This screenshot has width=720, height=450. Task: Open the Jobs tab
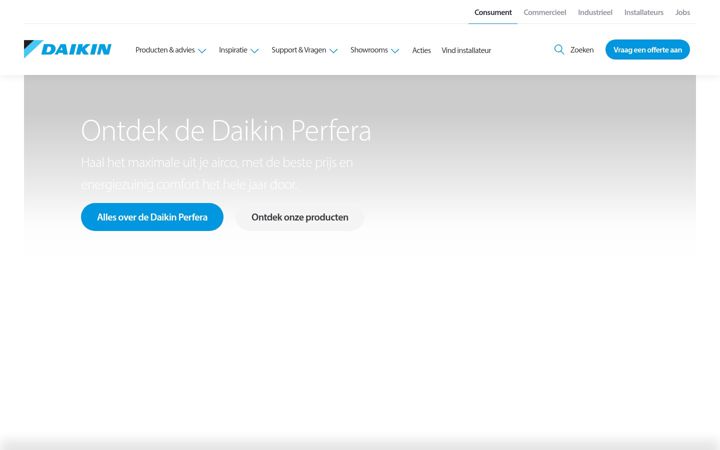click(x=682, y=12)
